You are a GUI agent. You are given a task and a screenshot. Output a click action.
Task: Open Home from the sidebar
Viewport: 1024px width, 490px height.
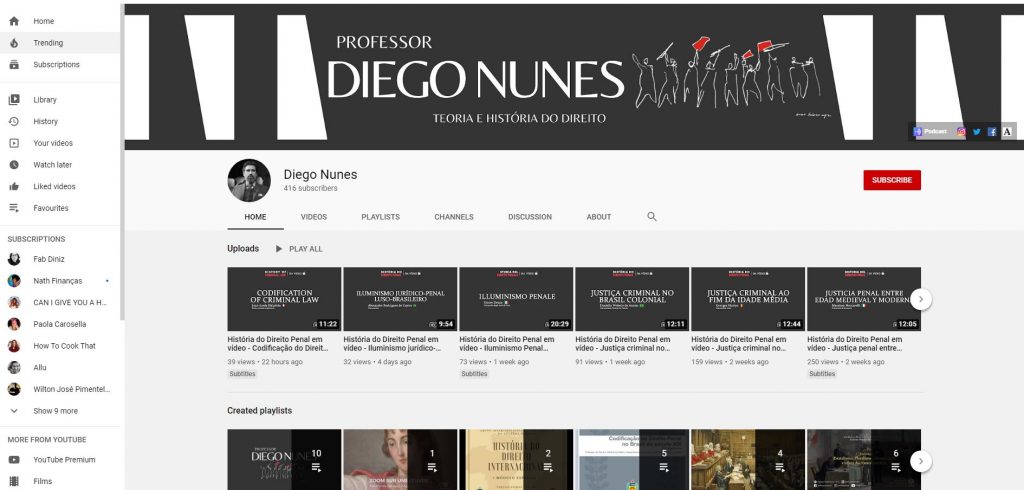tap(59, 22)
